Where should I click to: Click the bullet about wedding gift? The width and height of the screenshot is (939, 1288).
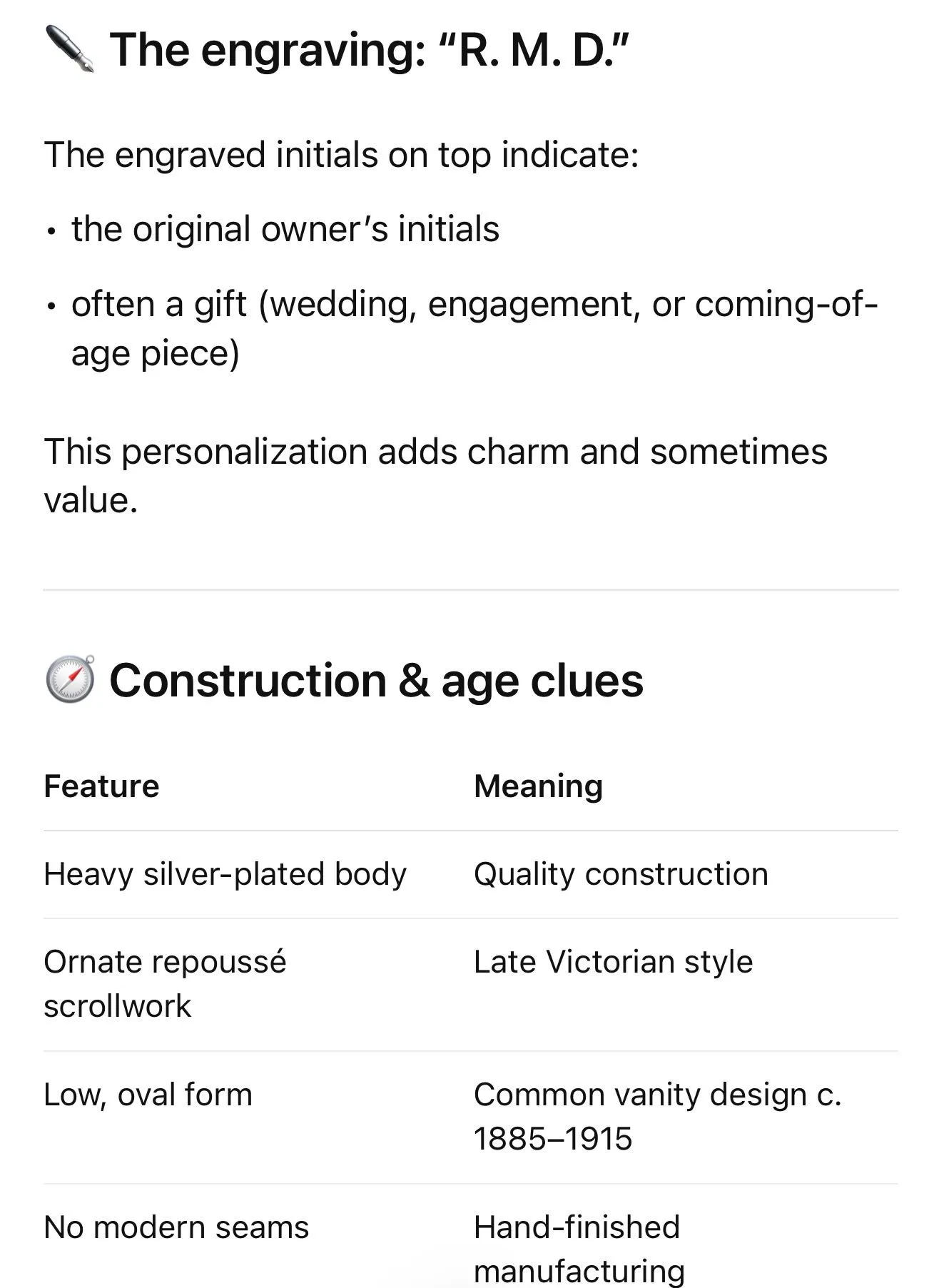click(474, 328)
